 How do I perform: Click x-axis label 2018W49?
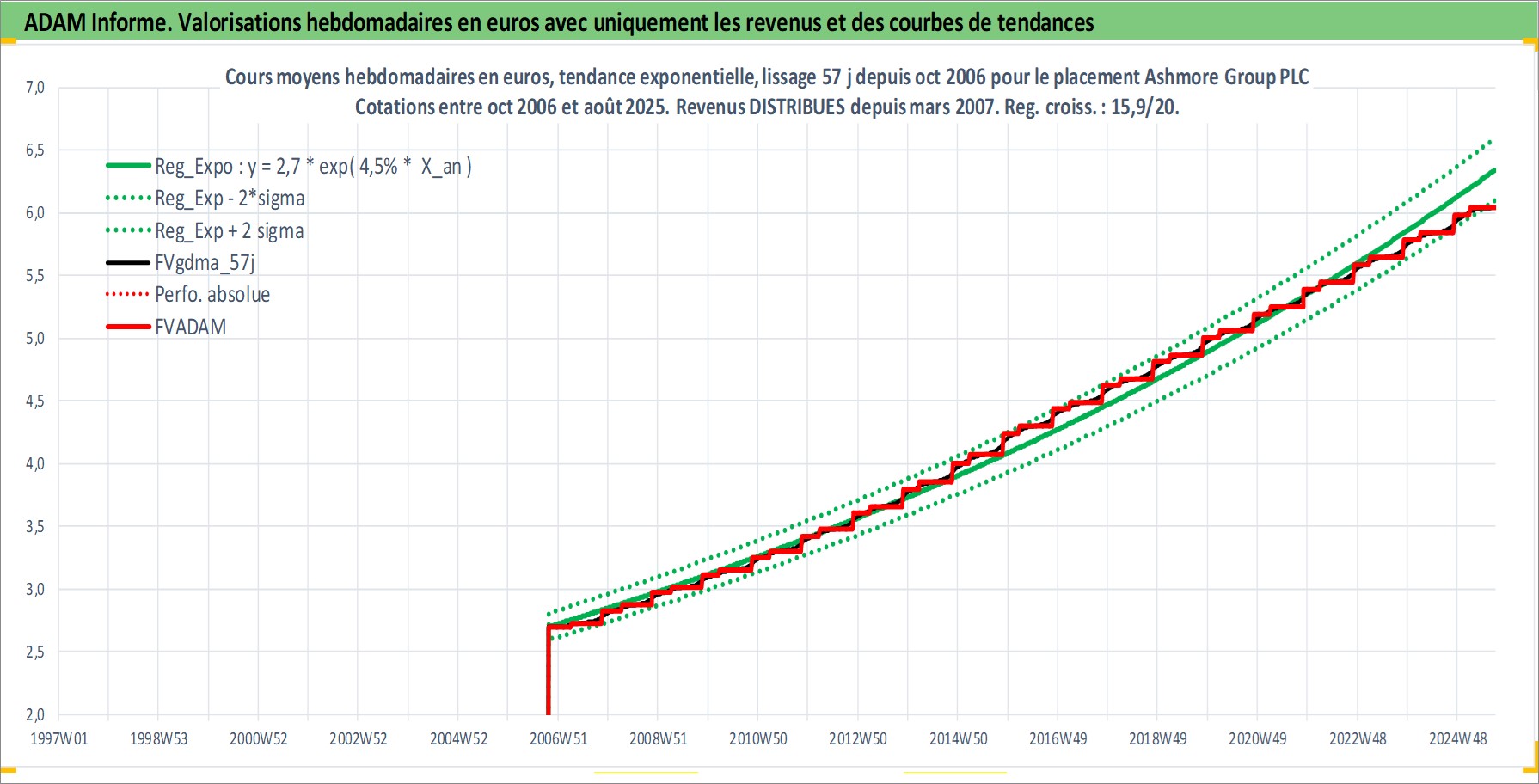(1158, 738)
